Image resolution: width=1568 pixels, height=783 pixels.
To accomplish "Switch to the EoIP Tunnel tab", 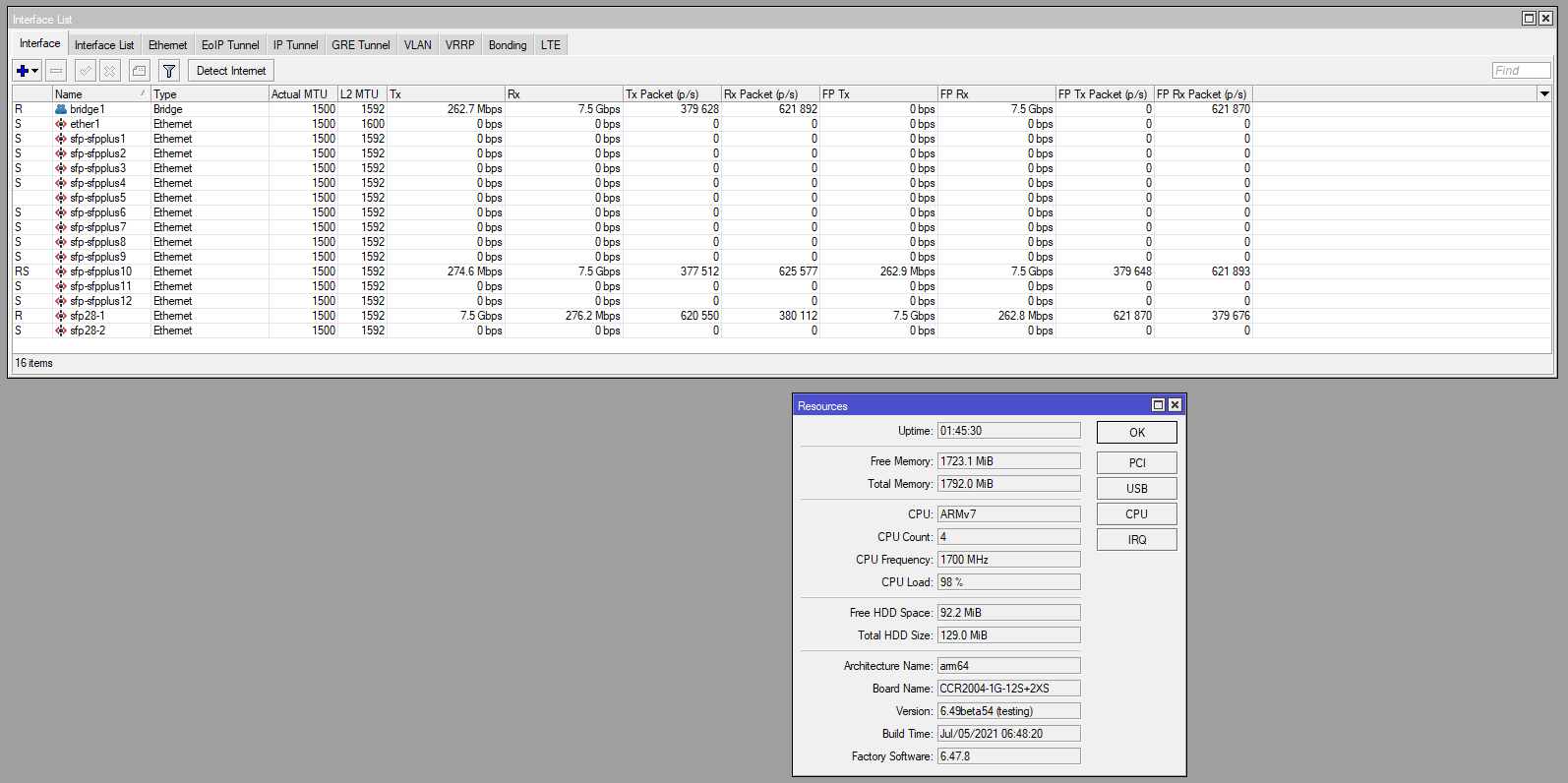I will 230,45.
